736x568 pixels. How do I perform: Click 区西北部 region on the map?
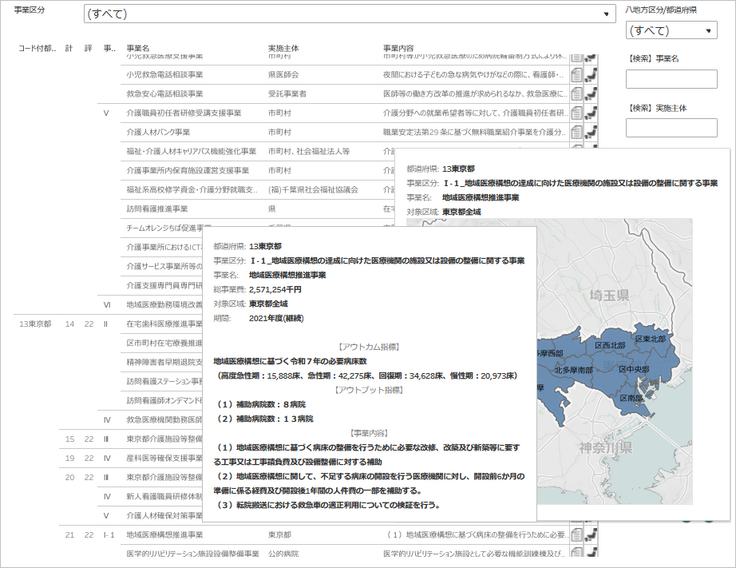tap(612, 344)
